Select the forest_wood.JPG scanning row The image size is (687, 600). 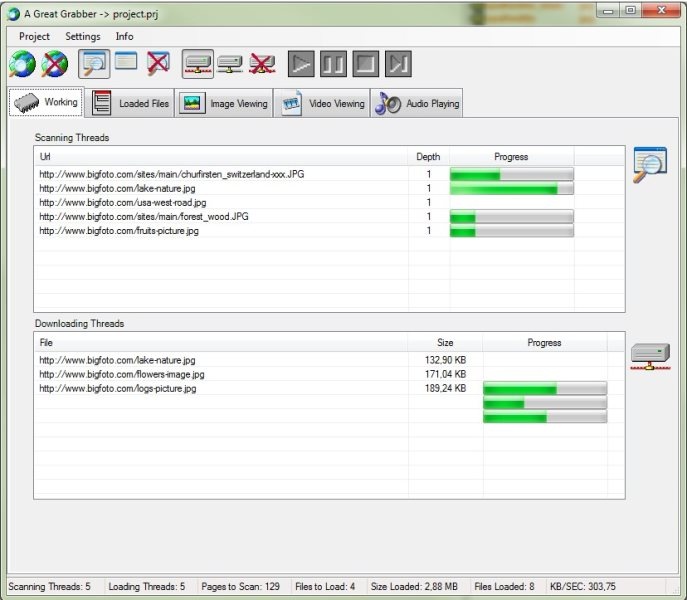pos(329,216)
